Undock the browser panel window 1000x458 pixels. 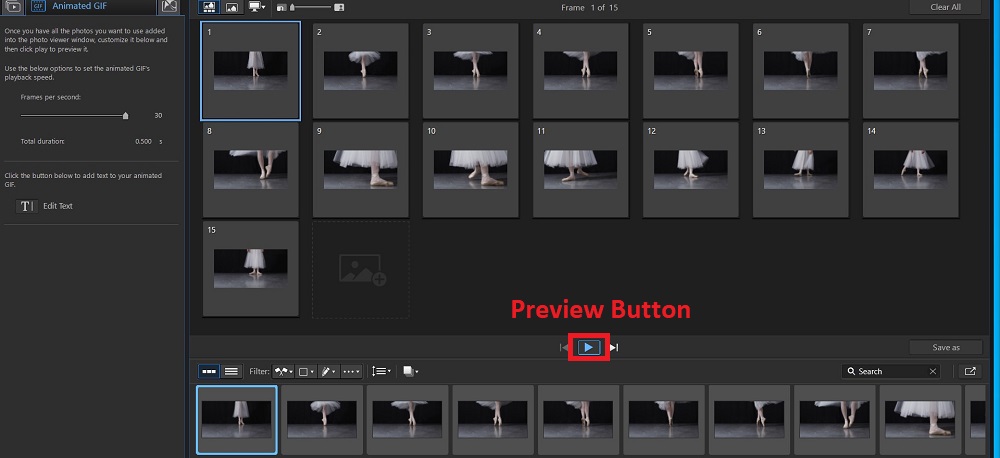click(970, 371)
